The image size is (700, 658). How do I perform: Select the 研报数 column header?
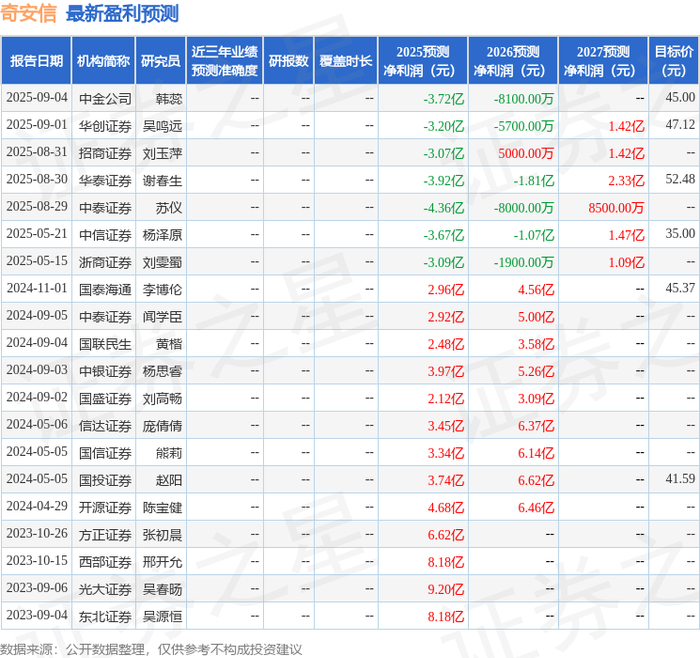point(288,61)
